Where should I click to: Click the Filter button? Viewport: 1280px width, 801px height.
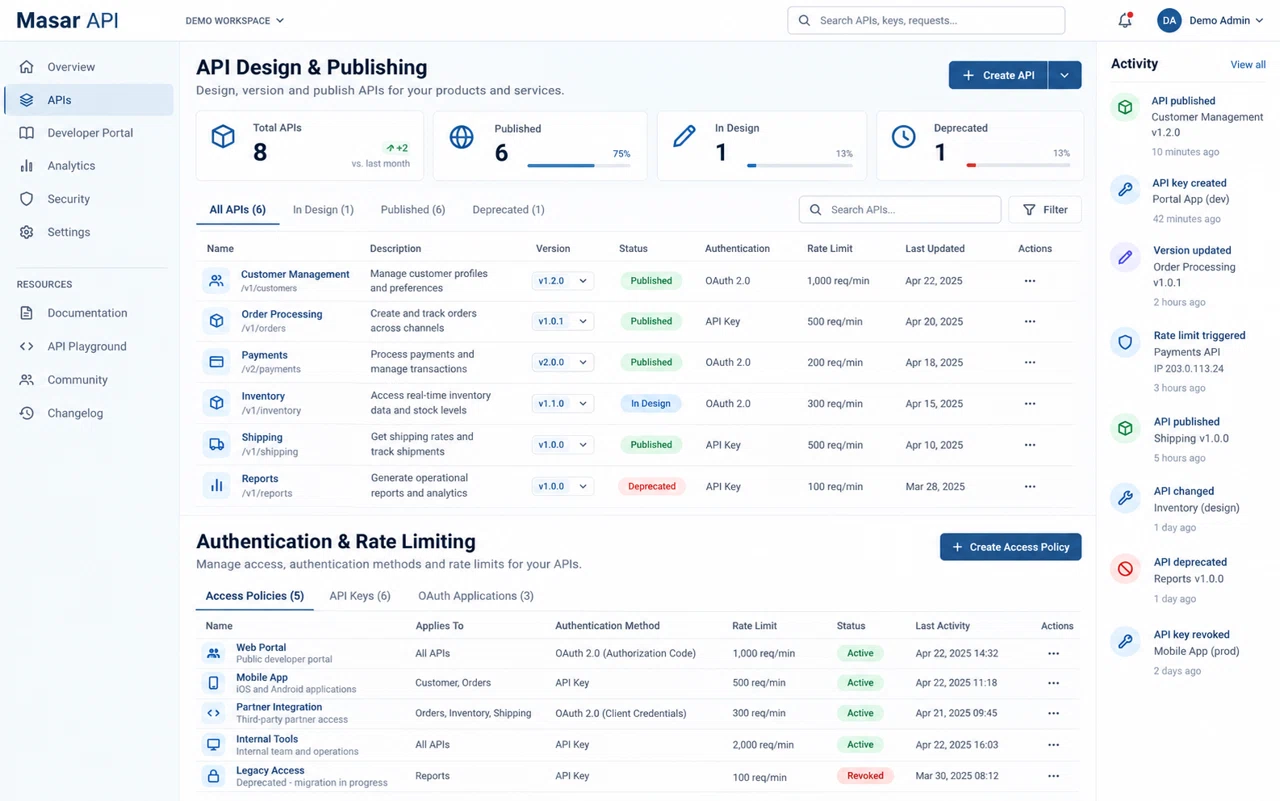click(x=1045, y=210)
